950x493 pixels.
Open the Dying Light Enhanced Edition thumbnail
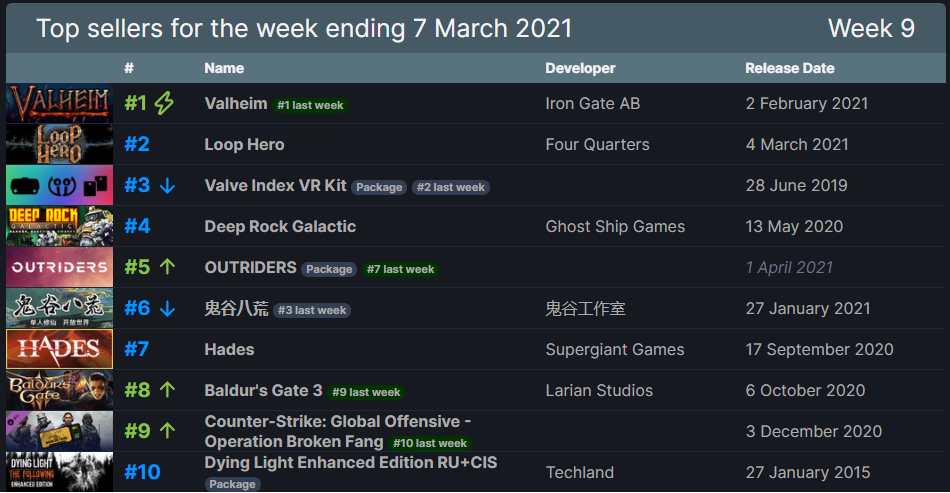click(x=59, y=472)
